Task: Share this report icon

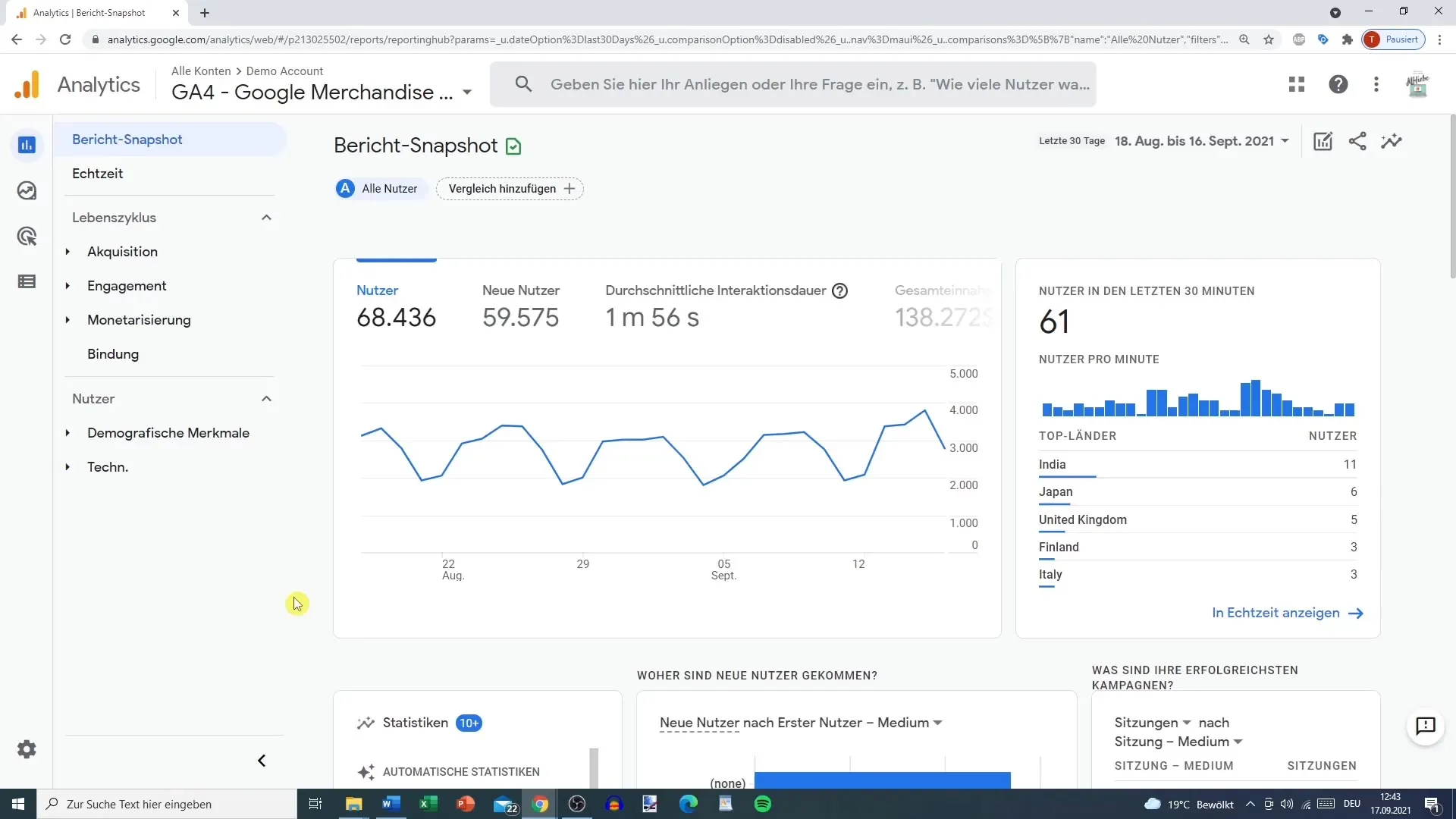Action: tap(1357, 141)
